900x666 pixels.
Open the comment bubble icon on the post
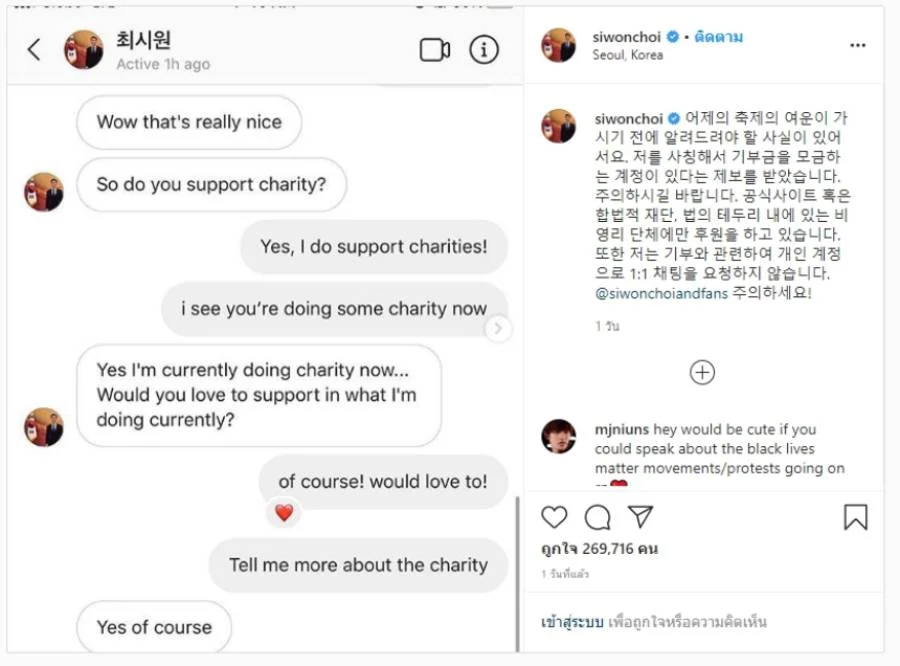point(598,517)
